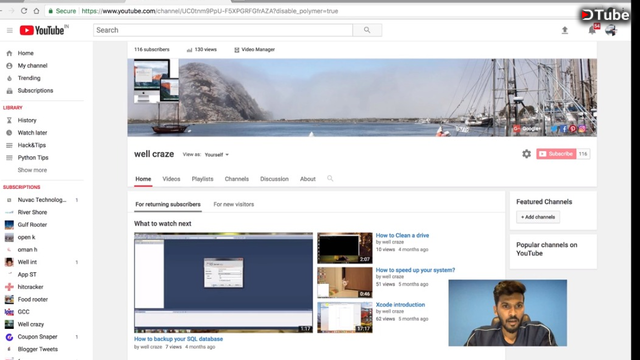Image resolution: width=640 pixels, height=360 pixels.
Task: Click Add channels button
Action: pos(538,217)
